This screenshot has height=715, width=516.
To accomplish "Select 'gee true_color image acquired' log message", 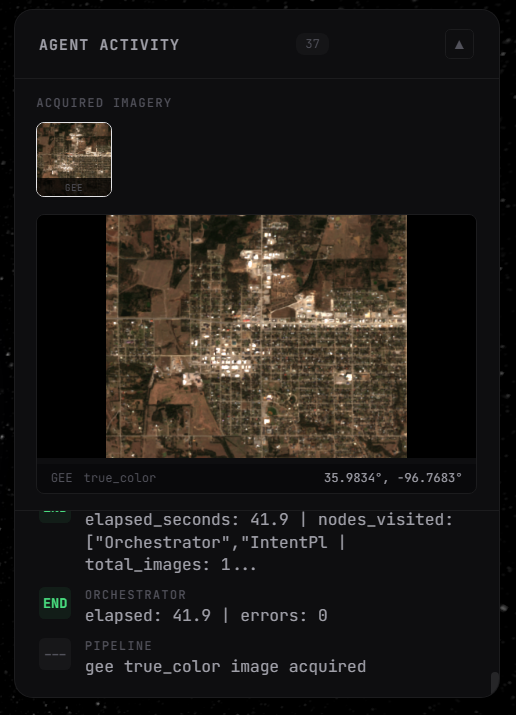I will tap(226, 667).
